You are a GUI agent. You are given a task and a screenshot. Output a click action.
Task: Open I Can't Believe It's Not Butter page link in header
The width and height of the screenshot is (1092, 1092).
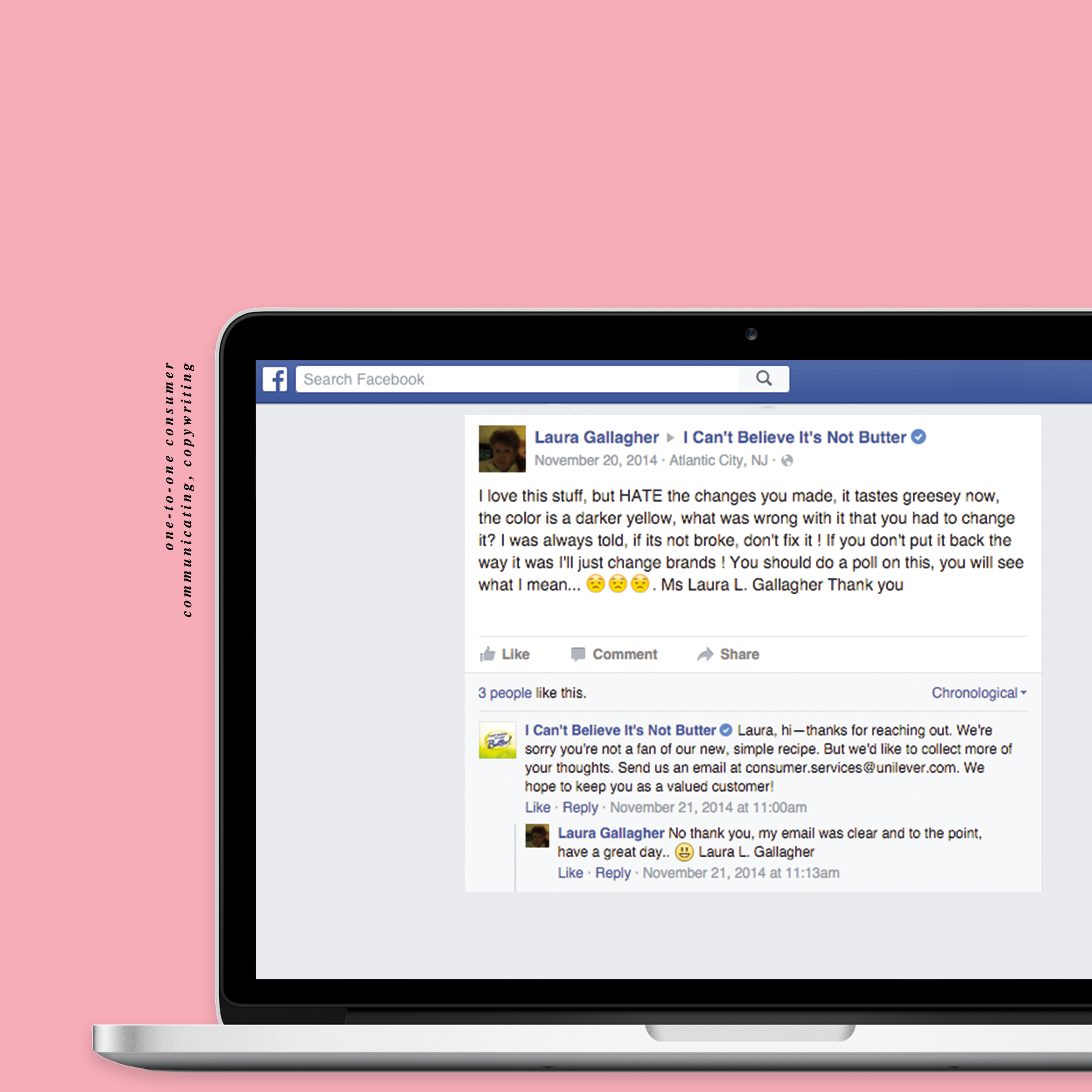pos(794,437)
